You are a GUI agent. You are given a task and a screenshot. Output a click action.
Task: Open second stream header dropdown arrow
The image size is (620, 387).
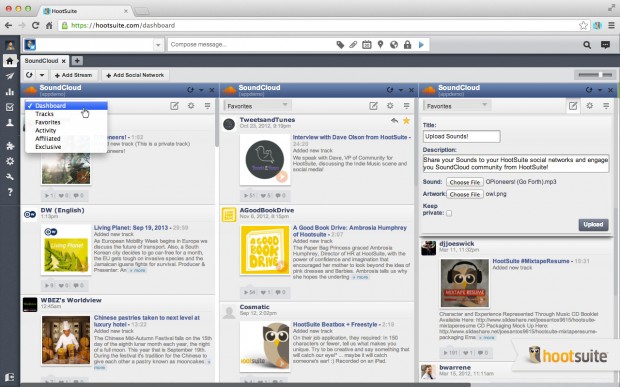tap(401, 90)
